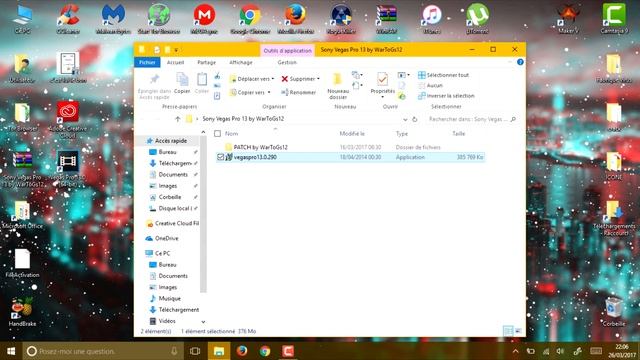Click the Supprimer button
The image size is (640, 360).
click(300, 79)
